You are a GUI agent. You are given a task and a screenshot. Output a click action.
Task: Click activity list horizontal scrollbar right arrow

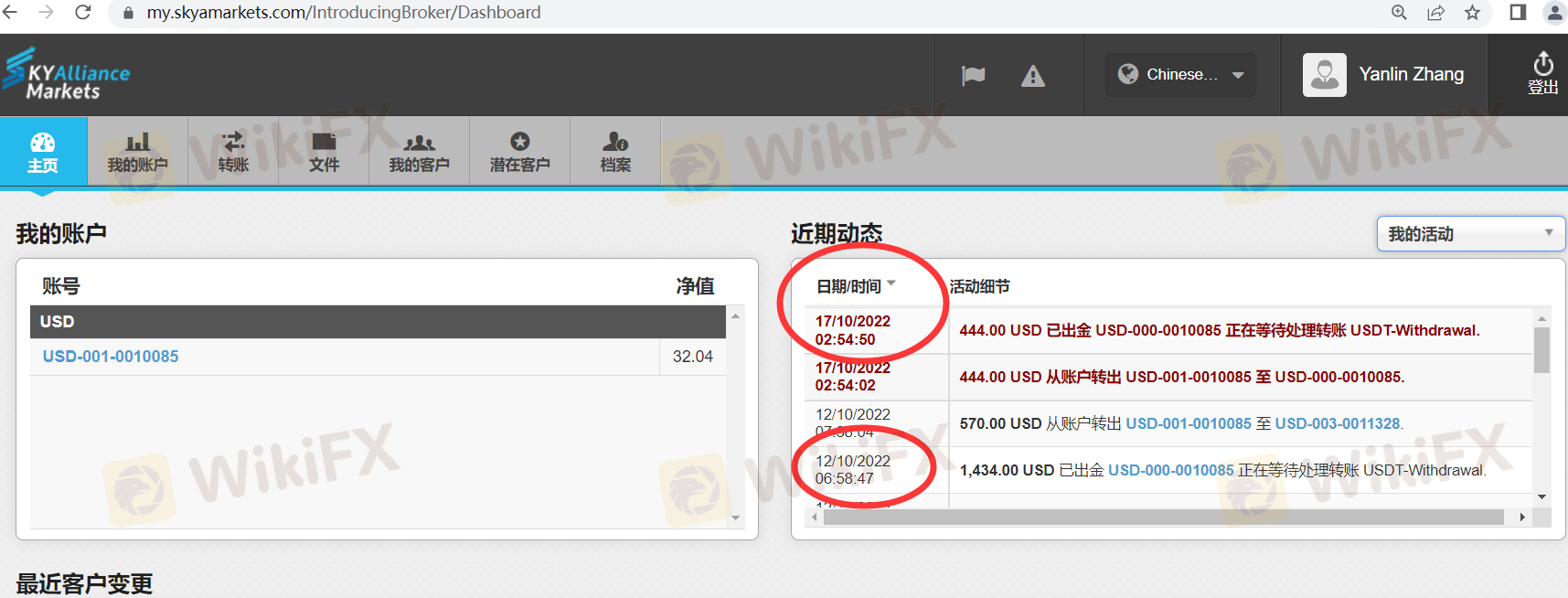1522,518
